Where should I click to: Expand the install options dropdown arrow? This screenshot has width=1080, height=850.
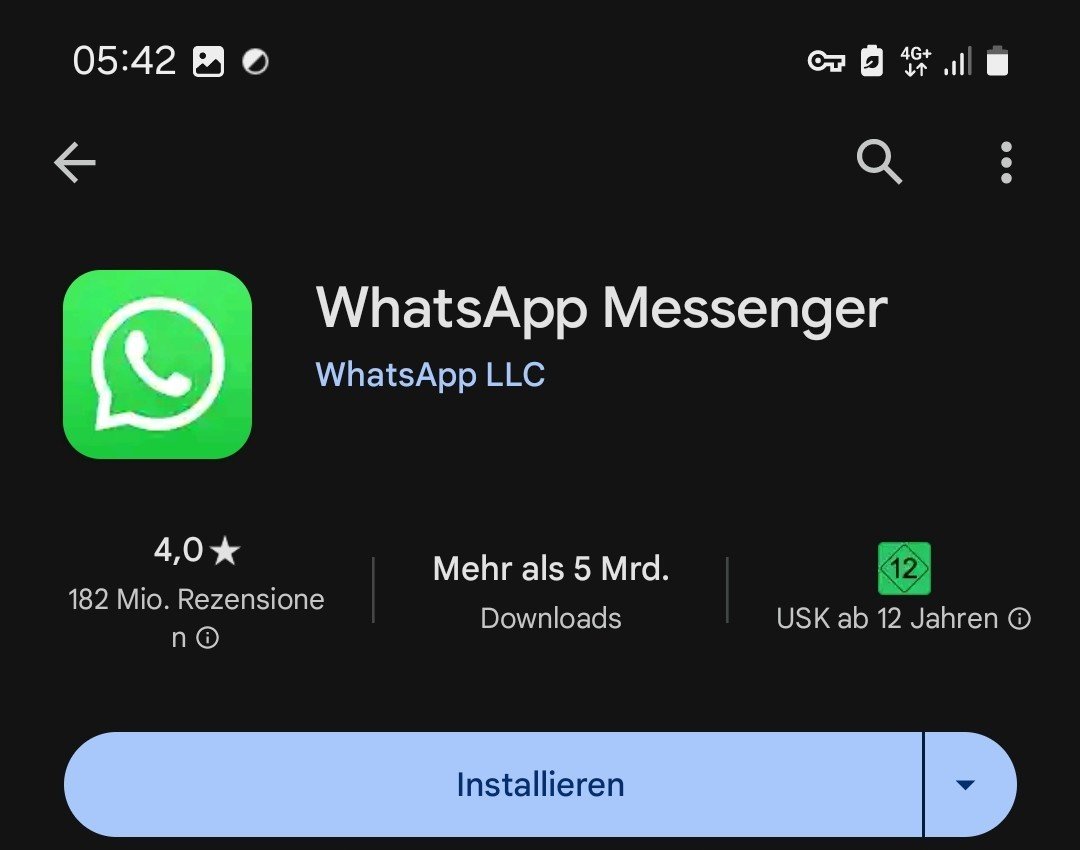[966, 785]
